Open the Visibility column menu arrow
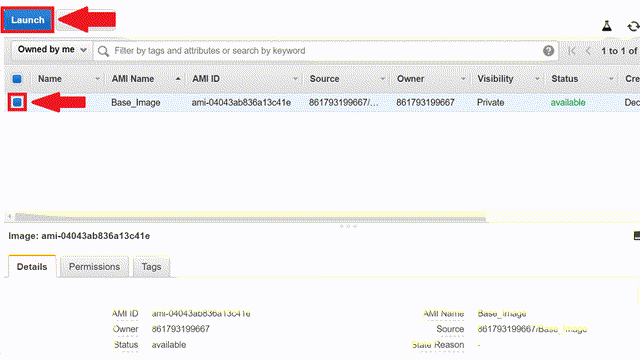 (537, 79)
